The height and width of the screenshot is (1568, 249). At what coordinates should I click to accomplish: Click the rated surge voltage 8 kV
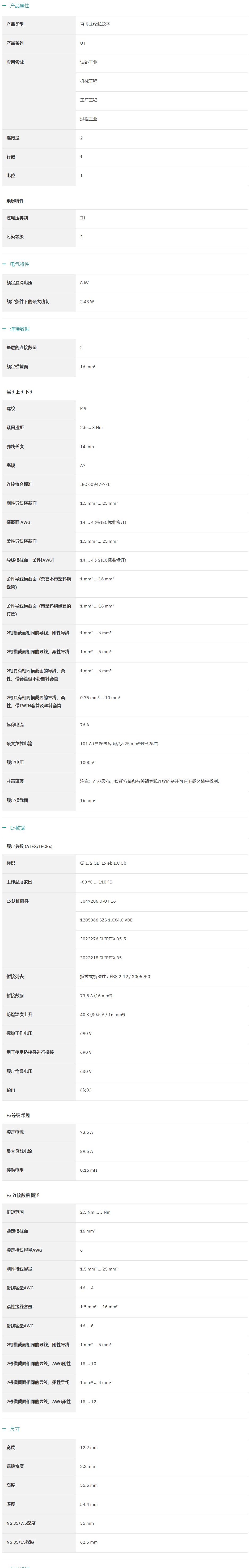(84, 283)
